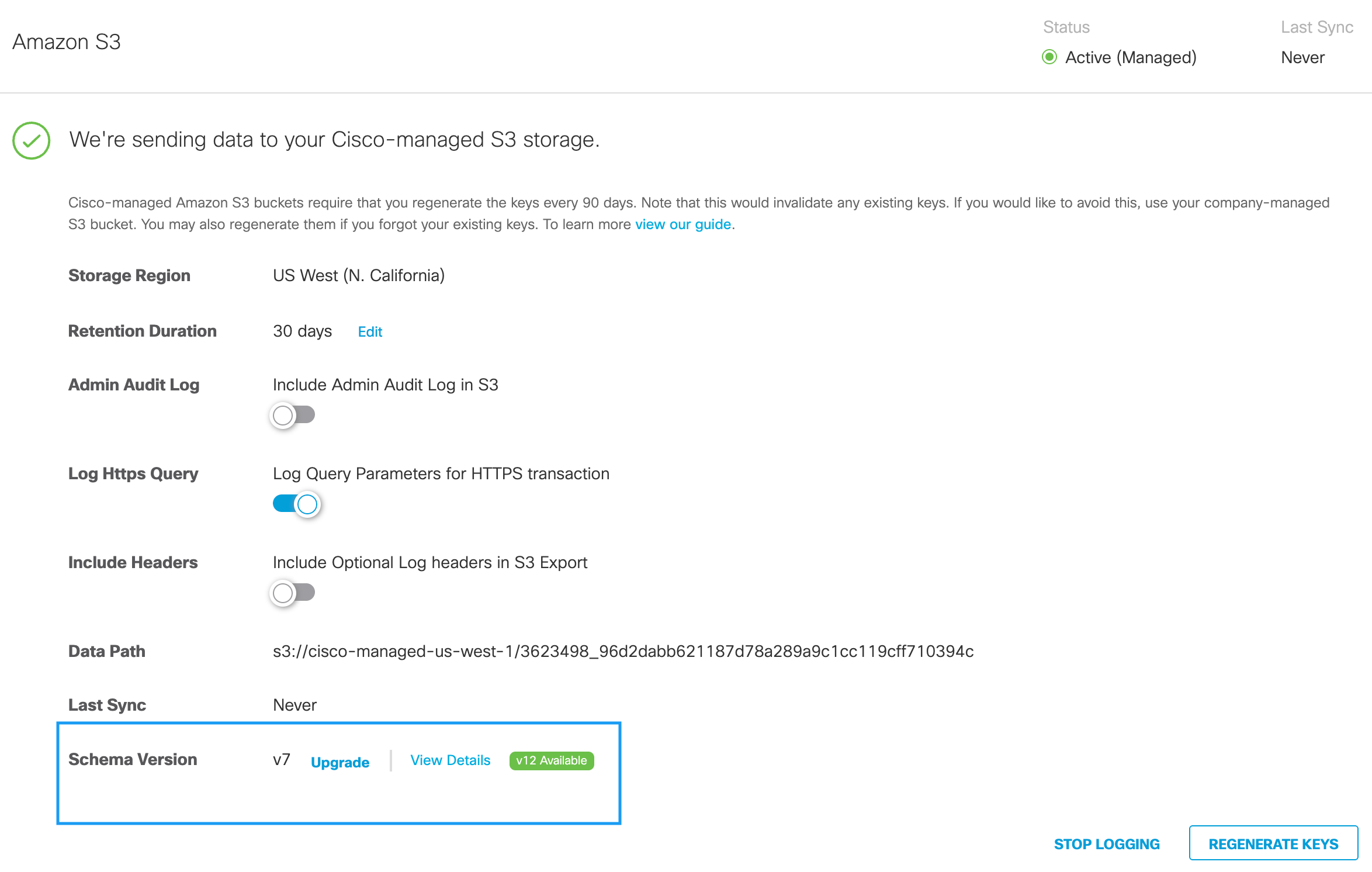The height and width of the screenshot is (872, 1372).
Task: Click the green success checkmark icon
Action: click(x=31, y=140)
